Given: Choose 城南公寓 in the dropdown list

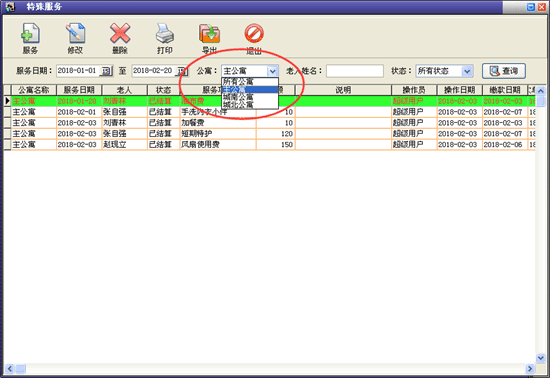Looking at the screenshot, I should [x=250, y=97].
